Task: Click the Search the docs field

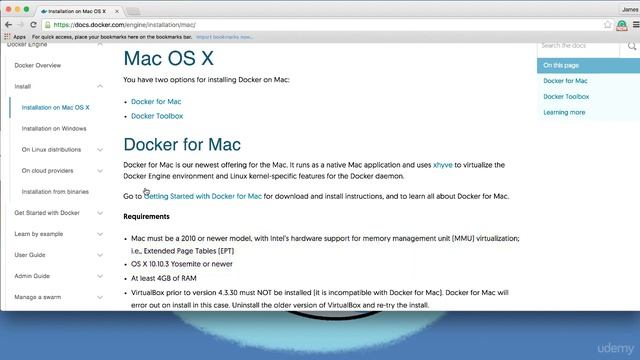Action: (x=578, y=46)
